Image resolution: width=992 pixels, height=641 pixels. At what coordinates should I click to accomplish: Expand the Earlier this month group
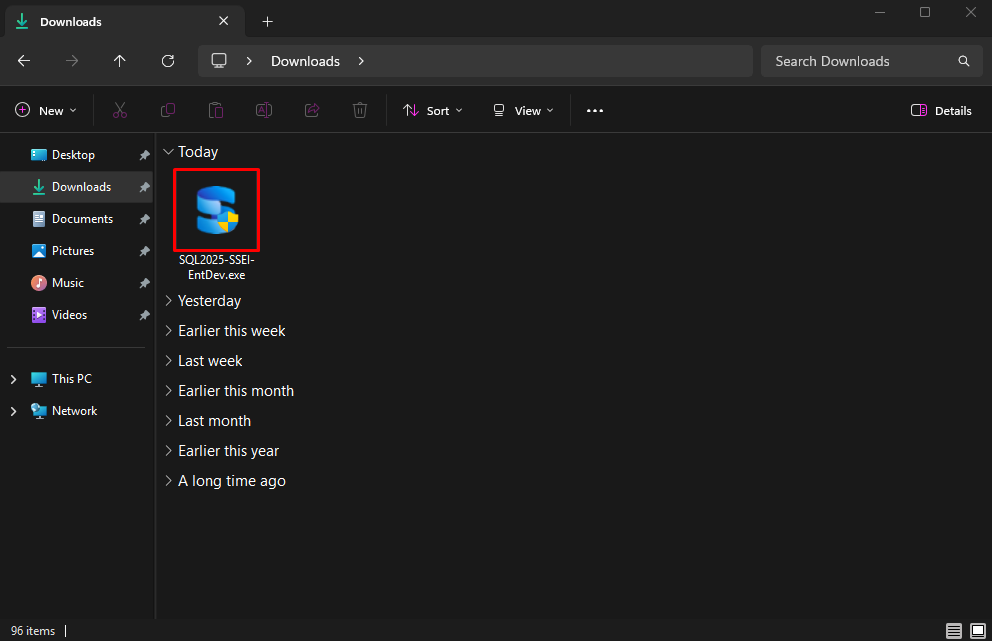(x=168, y=390)
